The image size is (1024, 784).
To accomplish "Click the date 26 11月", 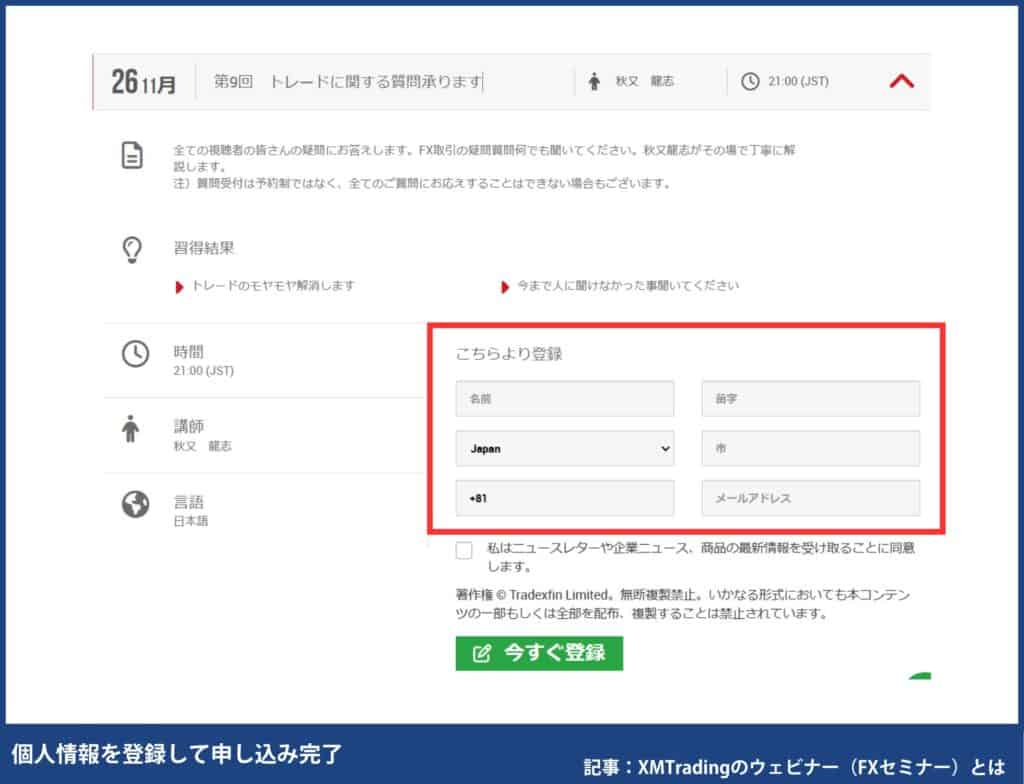I will click(x=144, y=82).
